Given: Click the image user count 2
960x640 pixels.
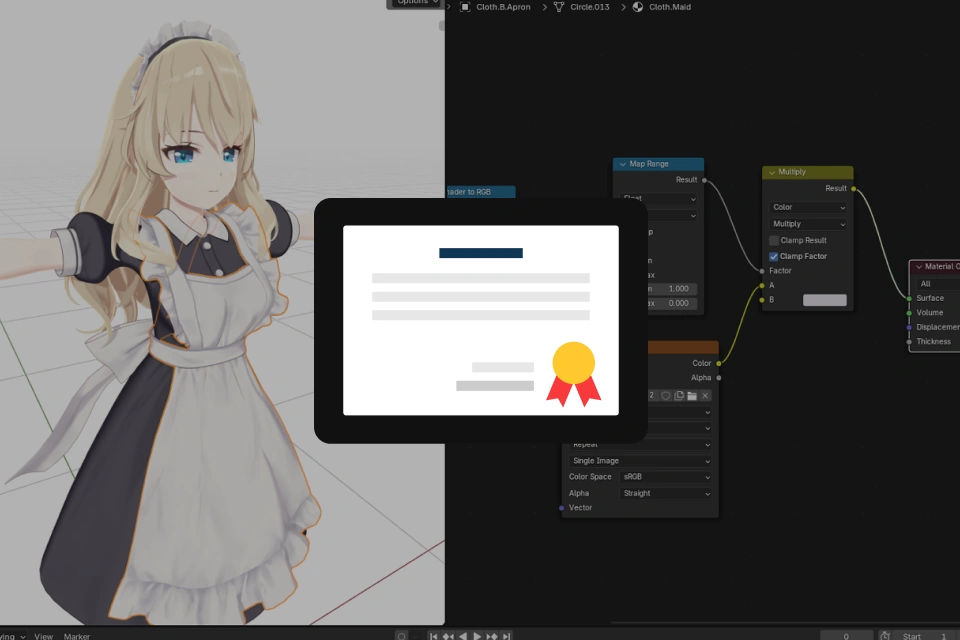Looking at the screenshot, I should pyautogui.click(x=651, y=396).
